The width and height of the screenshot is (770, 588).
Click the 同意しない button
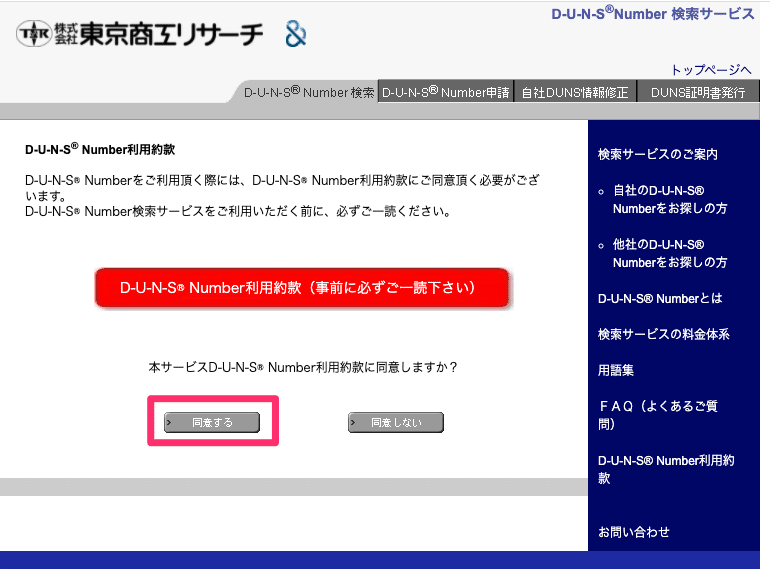(x=396, y=422)
